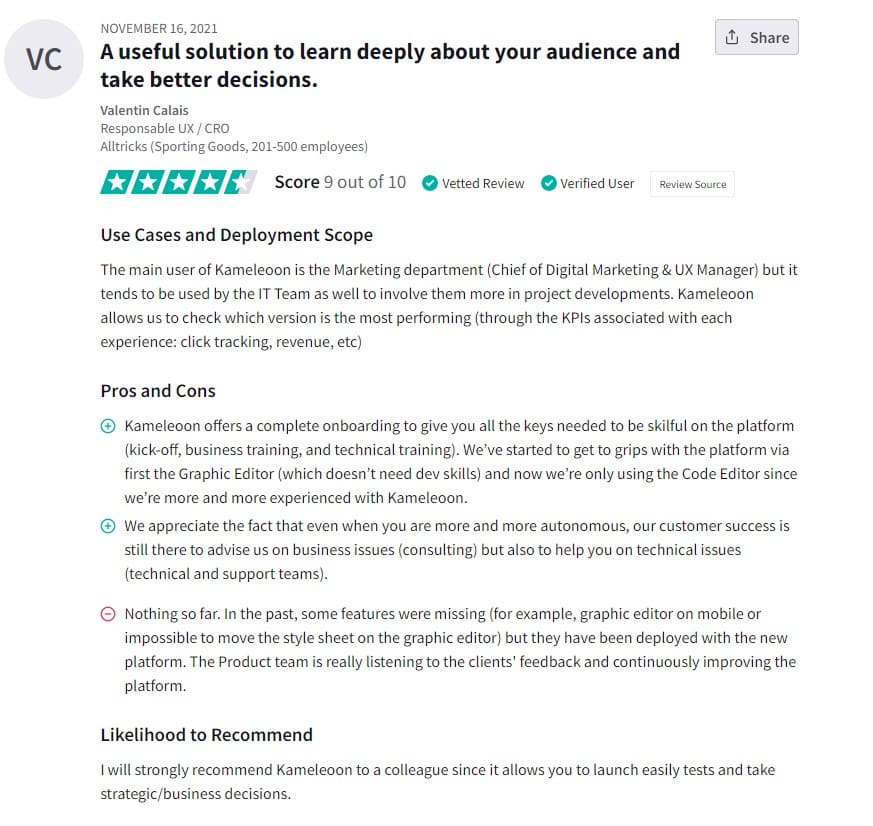Open reviewer name Valentin Calais
Viewport: 873px width, 826px height.
tap(144, 110)
